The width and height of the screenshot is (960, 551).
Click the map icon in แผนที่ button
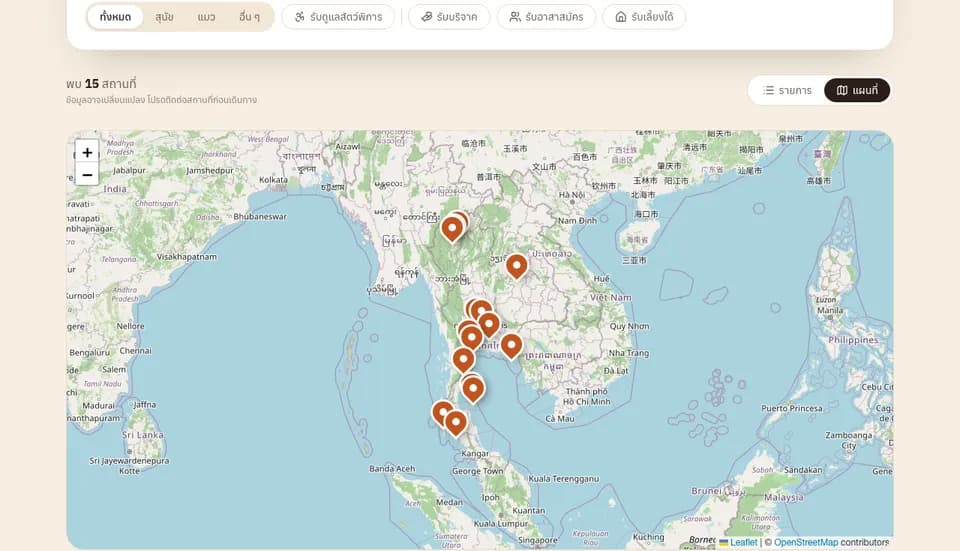pyautogui.click(x=842, y=90)
